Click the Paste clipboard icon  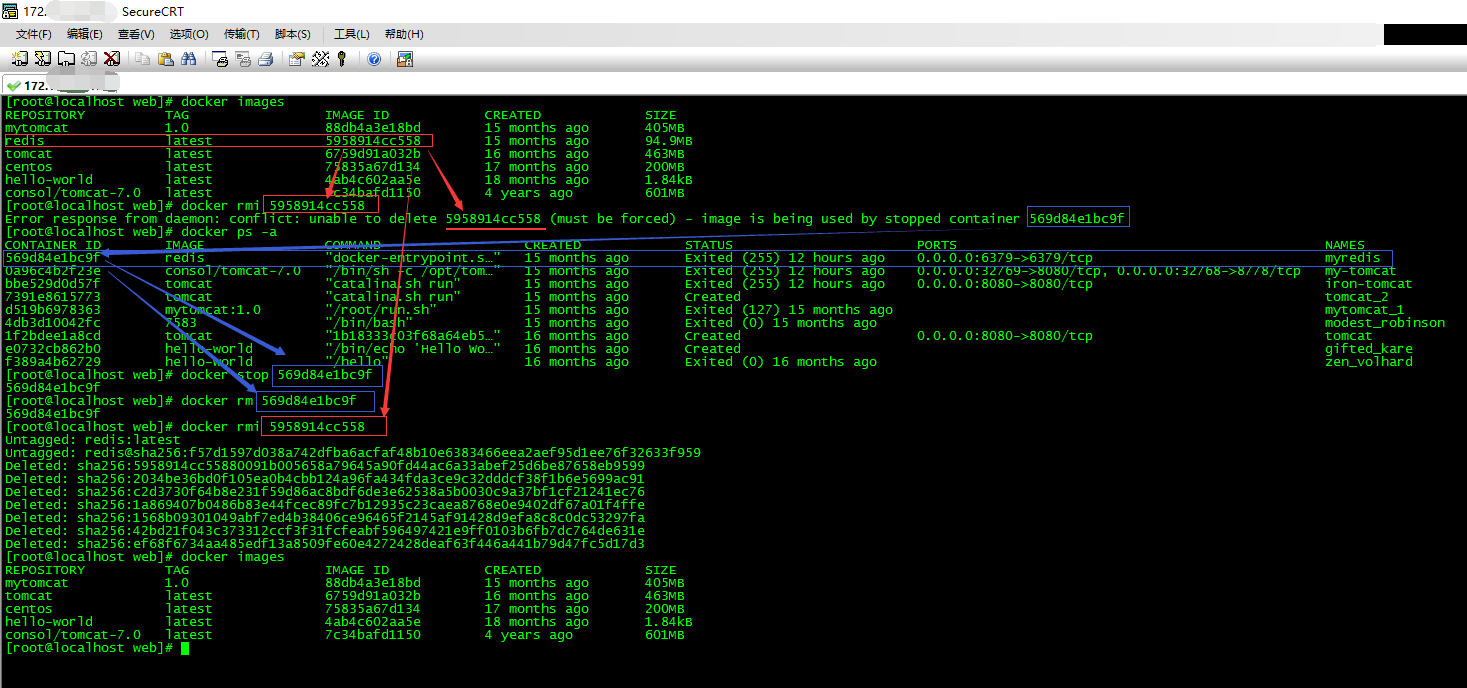click(165, 59)
